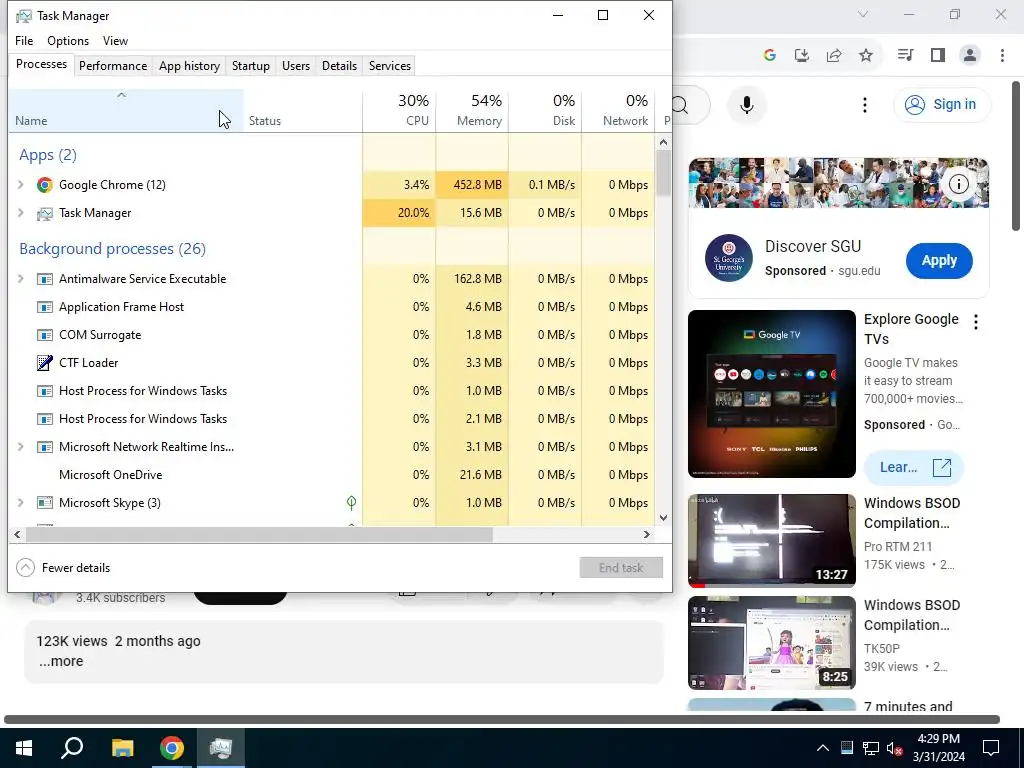Click the muted volume tray icon
The width and height of the screenshot is (1024, 768).
point(895,748)
